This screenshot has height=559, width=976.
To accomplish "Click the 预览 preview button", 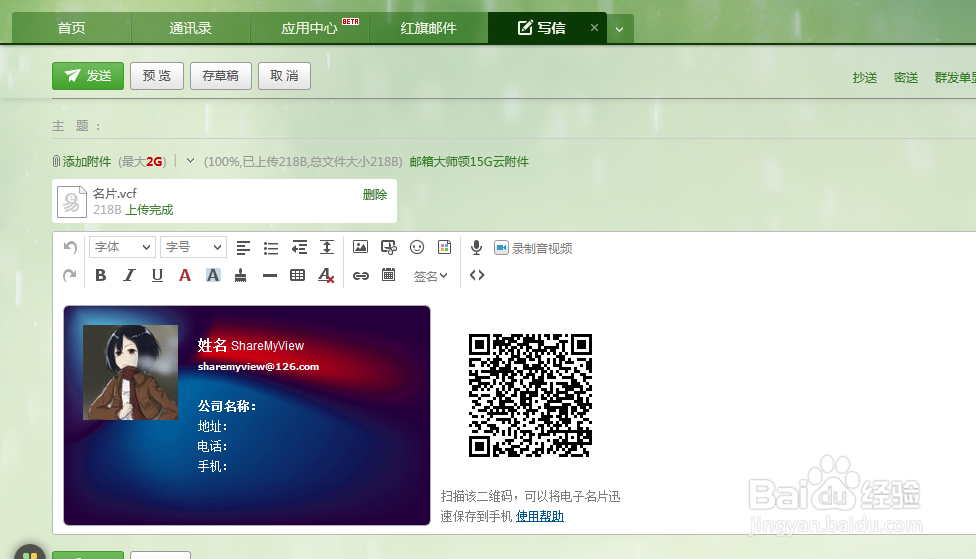I will coord(157,76).
